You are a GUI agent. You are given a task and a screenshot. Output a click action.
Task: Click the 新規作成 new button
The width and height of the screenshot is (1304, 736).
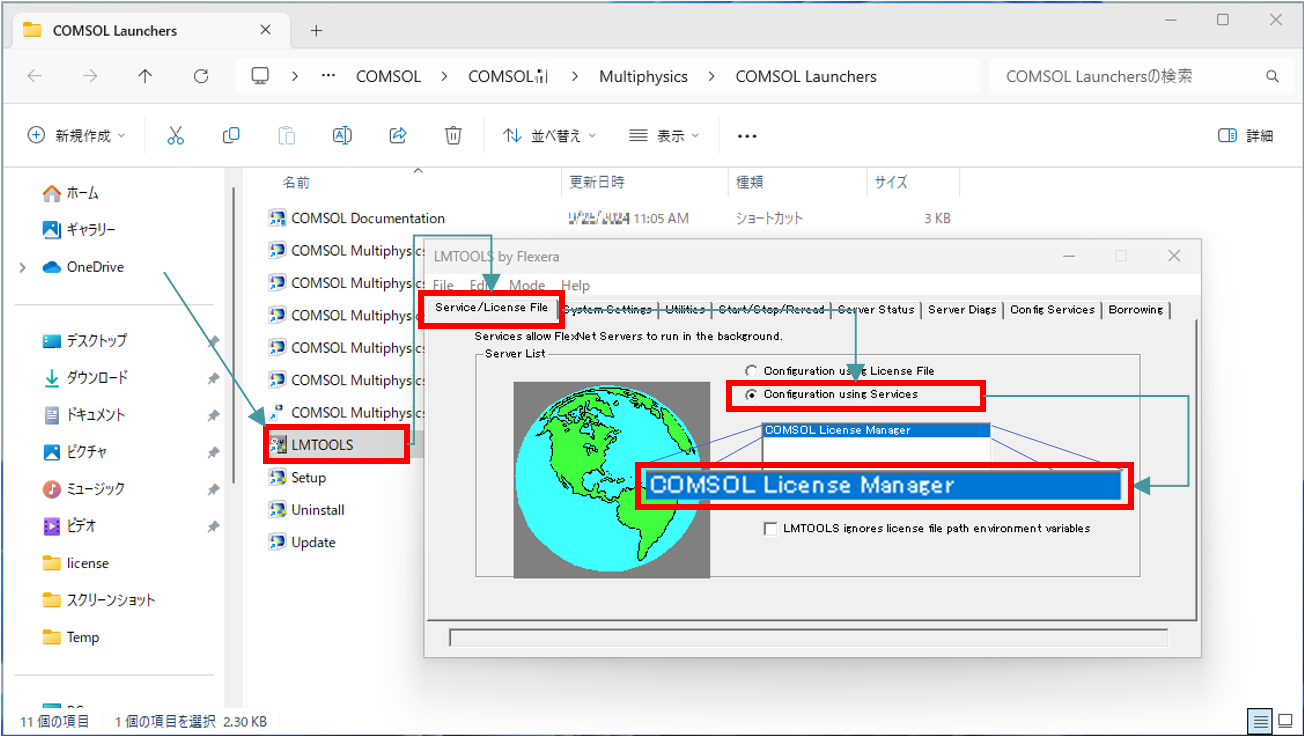coord(77,136)
